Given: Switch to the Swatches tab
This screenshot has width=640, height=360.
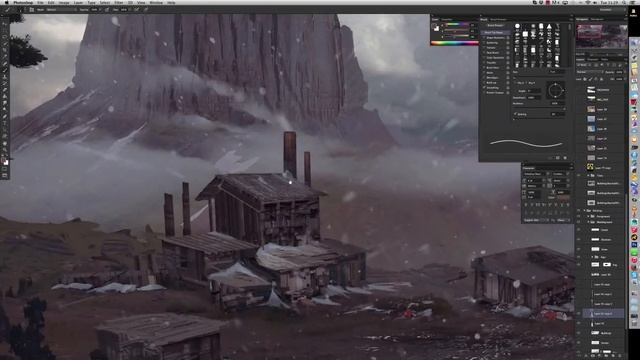Looking at the screenshot, I should [447, 19].
